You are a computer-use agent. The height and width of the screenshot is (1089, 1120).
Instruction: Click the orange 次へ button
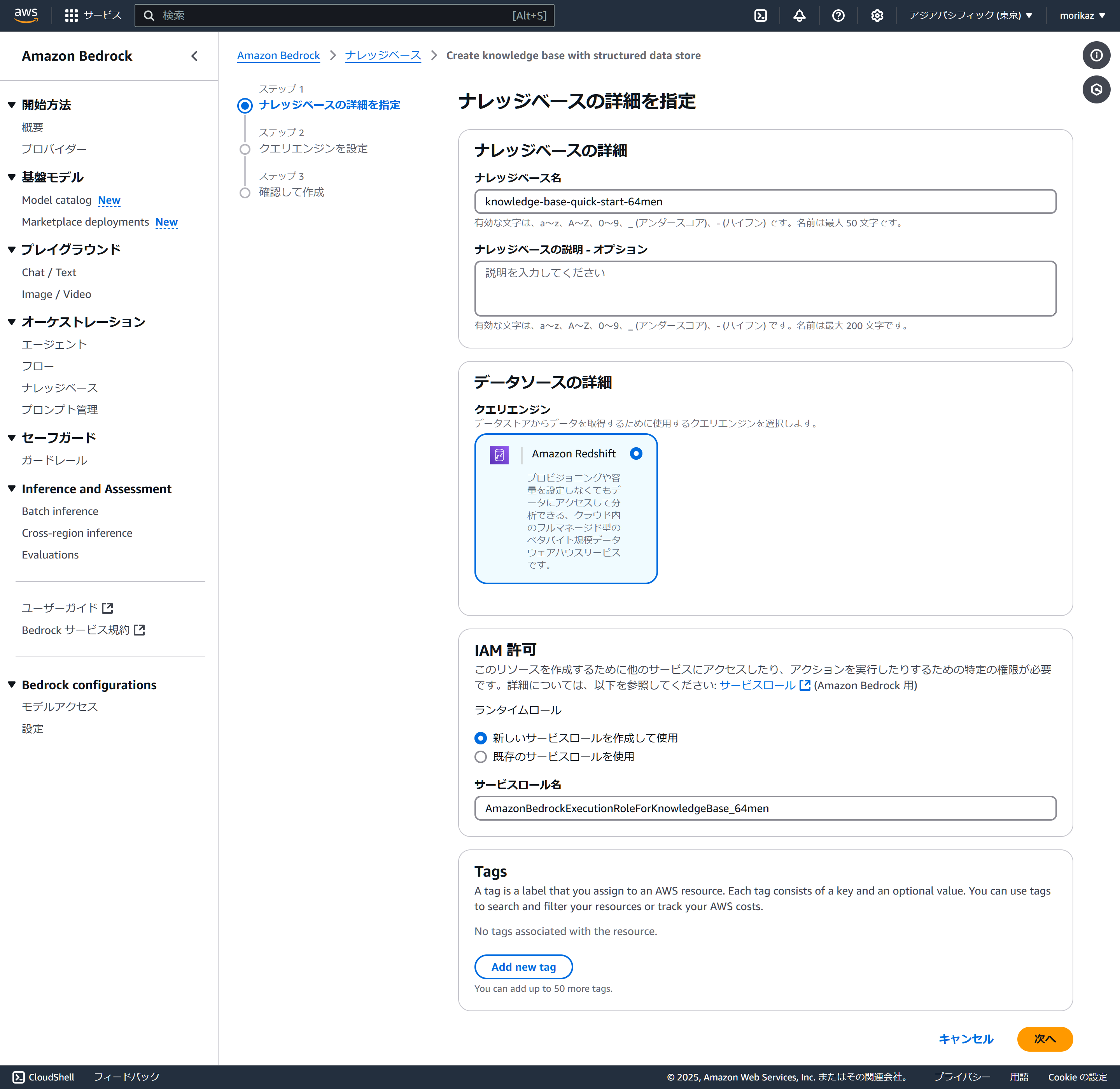[1044, 1039]
